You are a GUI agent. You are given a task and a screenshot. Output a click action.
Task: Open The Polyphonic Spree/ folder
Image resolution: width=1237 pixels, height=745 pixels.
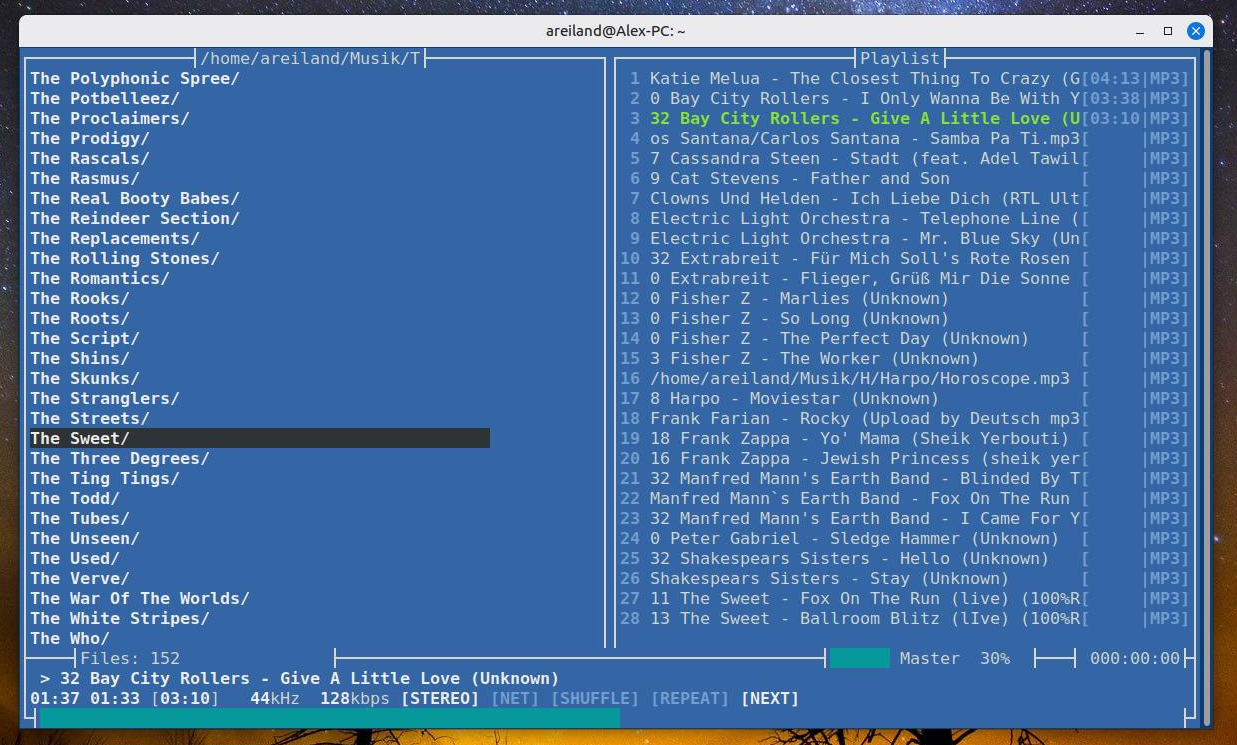click(135, 78)
